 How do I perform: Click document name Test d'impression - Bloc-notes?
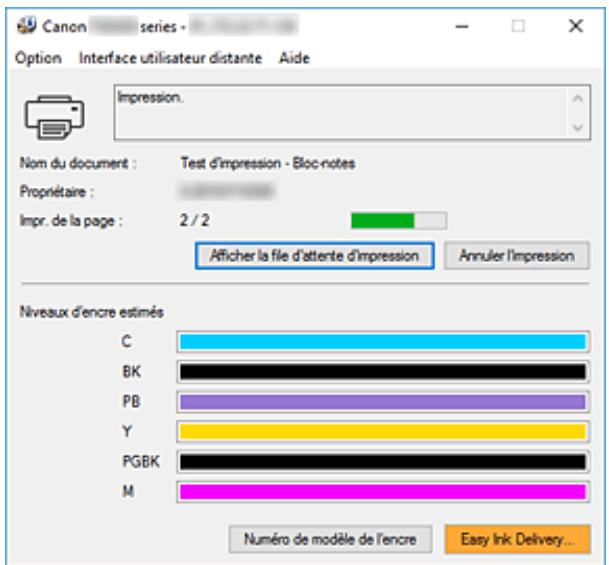click(268, 163)
